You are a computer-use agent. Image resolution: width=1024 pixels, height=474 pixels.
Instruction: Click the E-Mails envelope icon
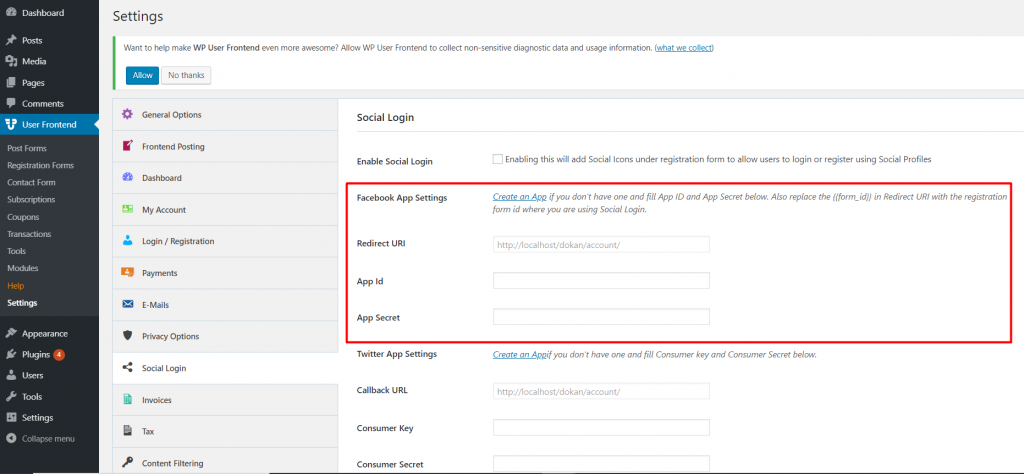tap(127, 304)
